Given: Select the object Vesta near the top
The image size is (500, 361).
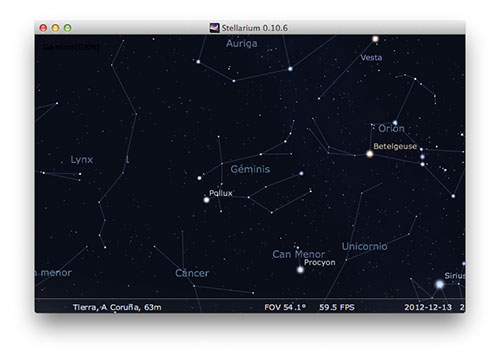Looking at the screenshot, I should (x=375, y=39).
